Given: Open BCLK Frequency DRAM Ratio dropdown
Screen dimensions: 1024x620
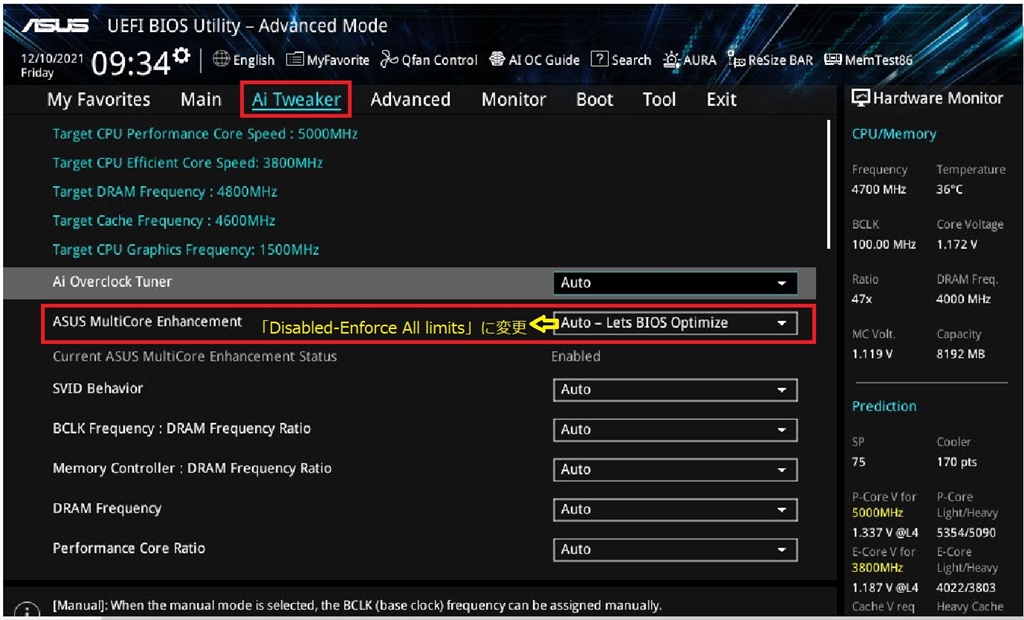Looking at the screenshot, I should tap(675, 430).
